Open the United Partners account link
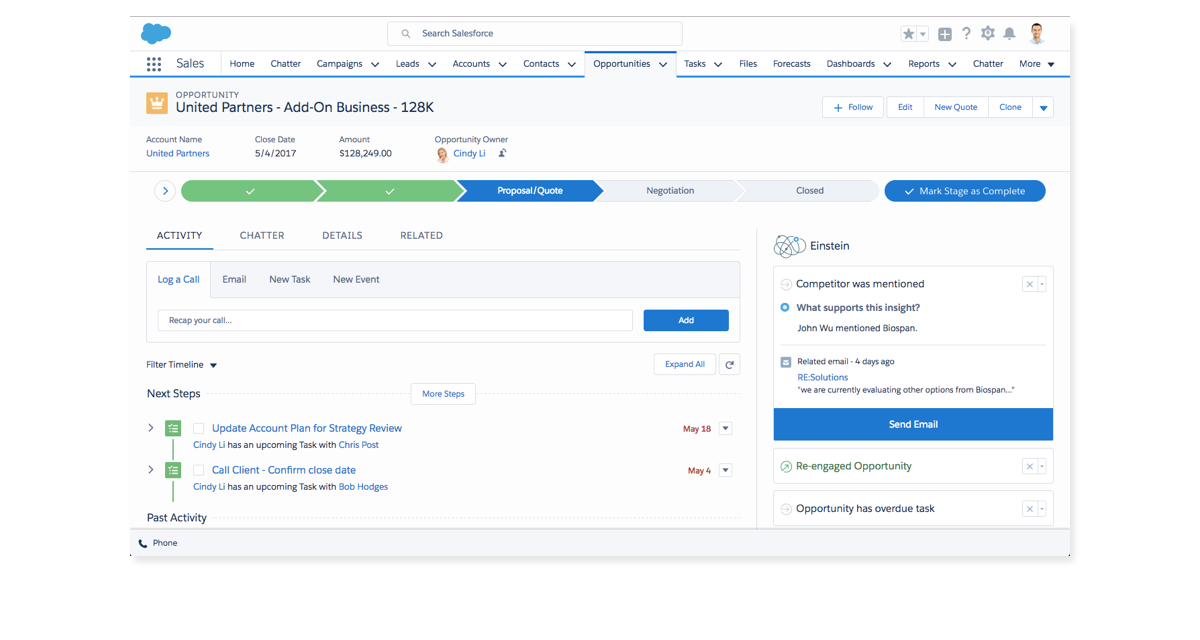 [x=178, y=154]
